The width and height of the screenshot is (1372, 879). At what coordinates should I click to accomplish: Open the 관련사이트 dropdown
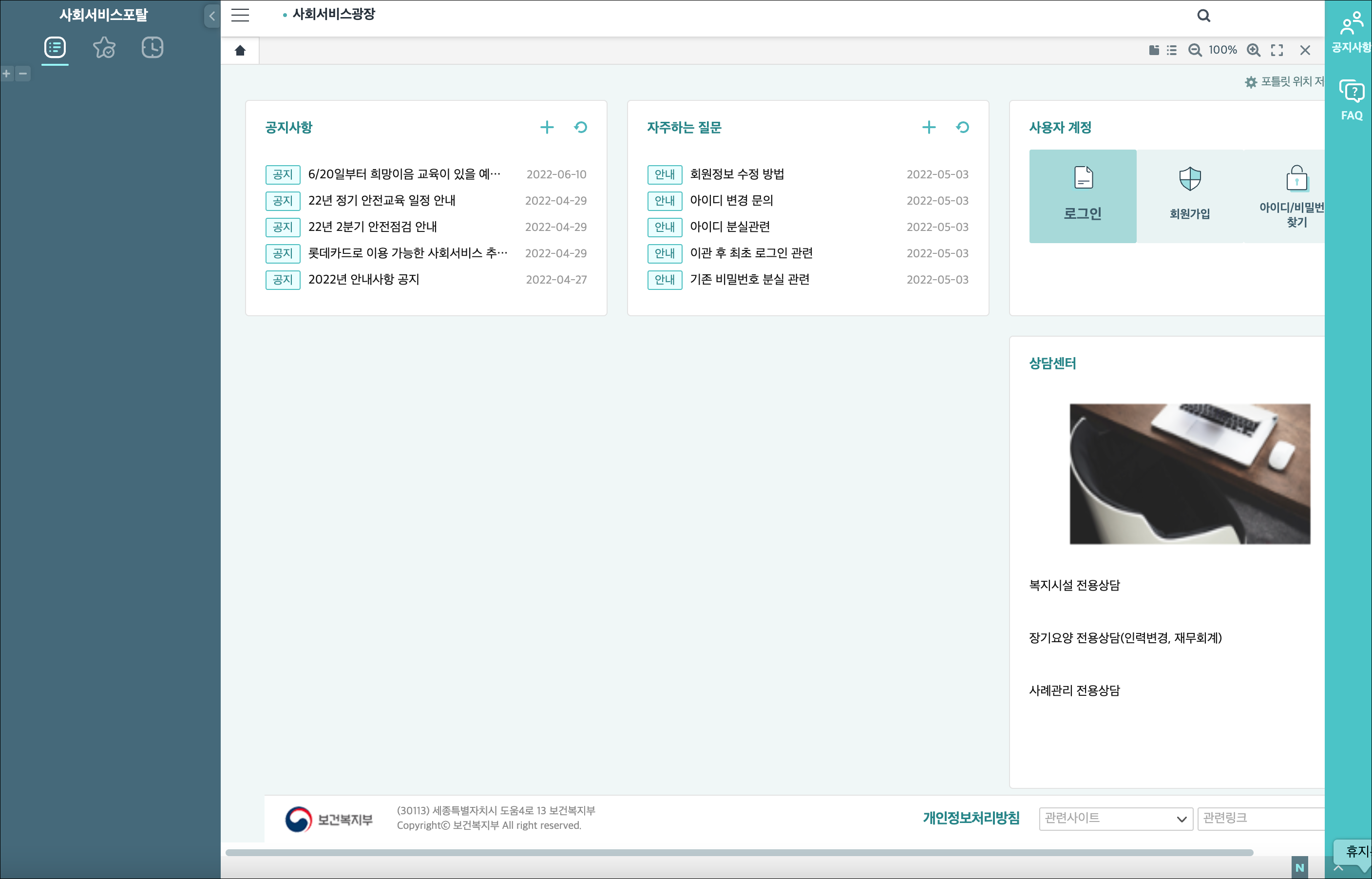(x=1115, y=819)
